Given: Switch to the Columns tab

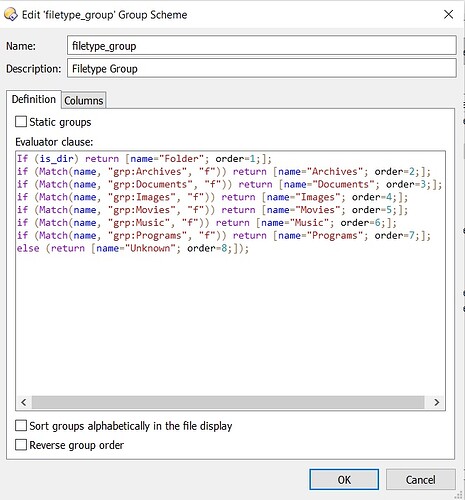Looking at the screenshot, I should (84, 100).
